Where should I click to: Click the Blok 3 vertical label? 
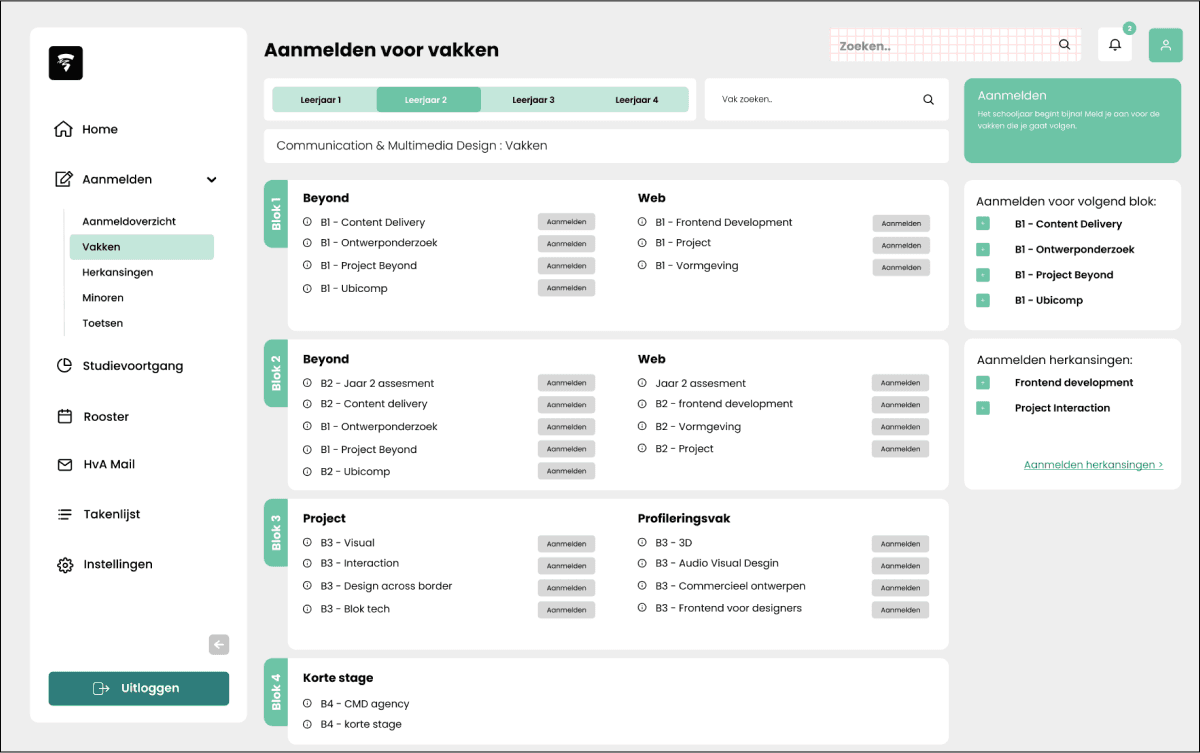276,533
